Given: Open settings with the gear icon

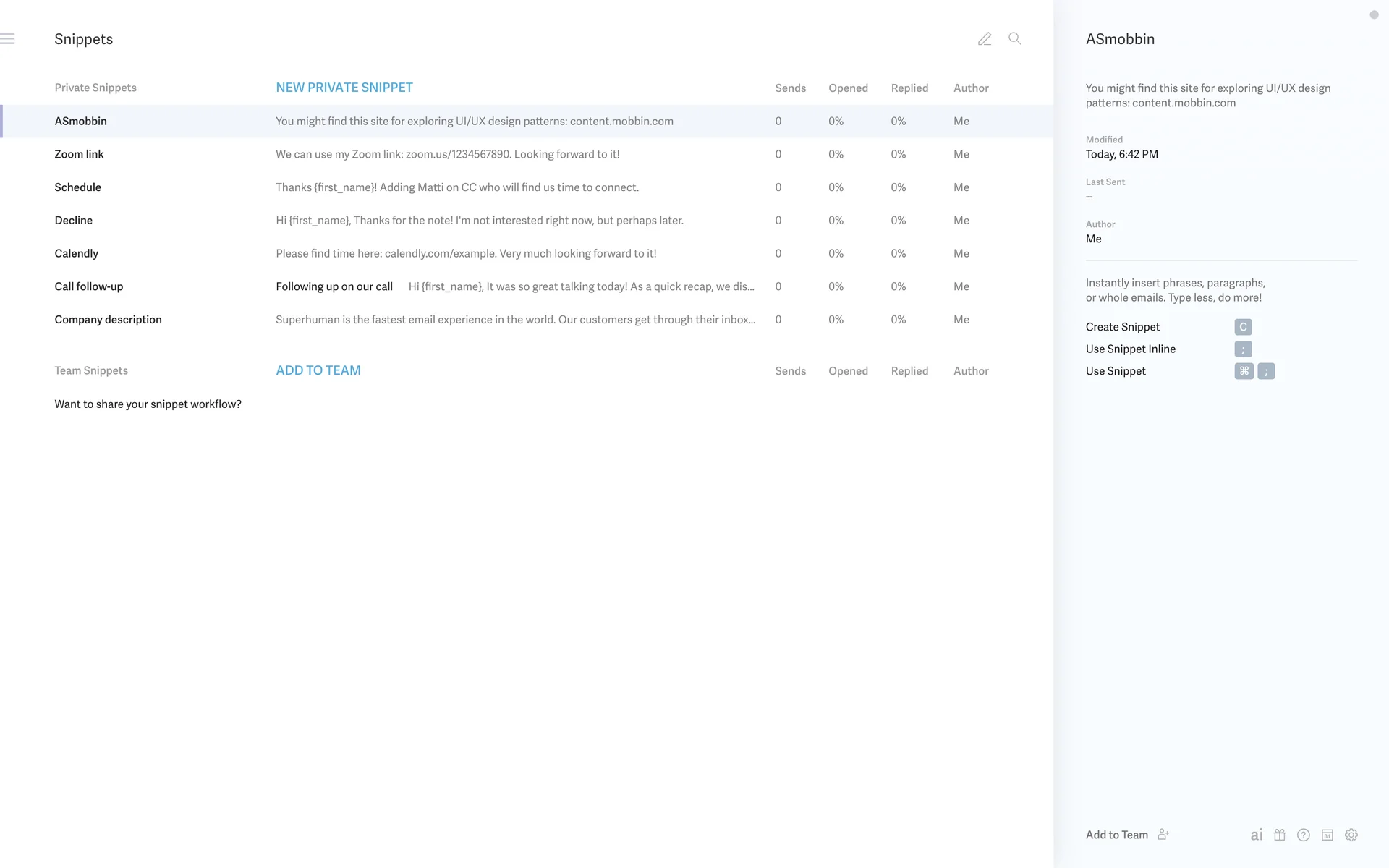Looking at the screenshot, I should (x=1351, y=835).
